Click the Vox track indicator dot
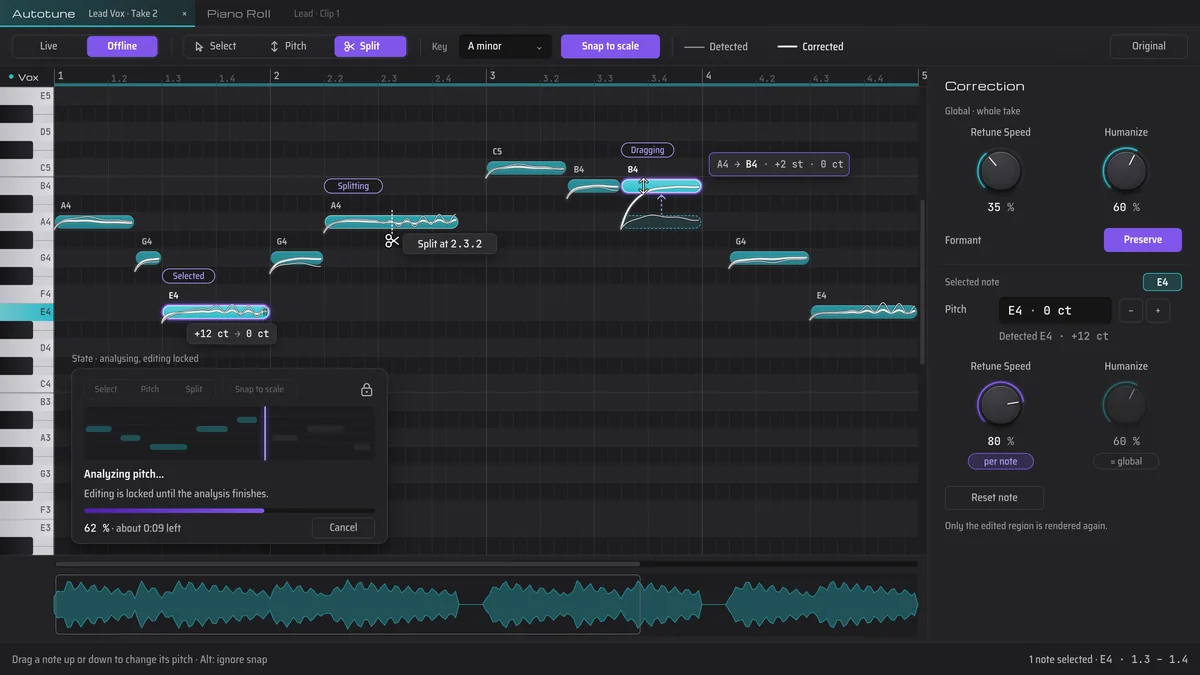 click(11, 77)
